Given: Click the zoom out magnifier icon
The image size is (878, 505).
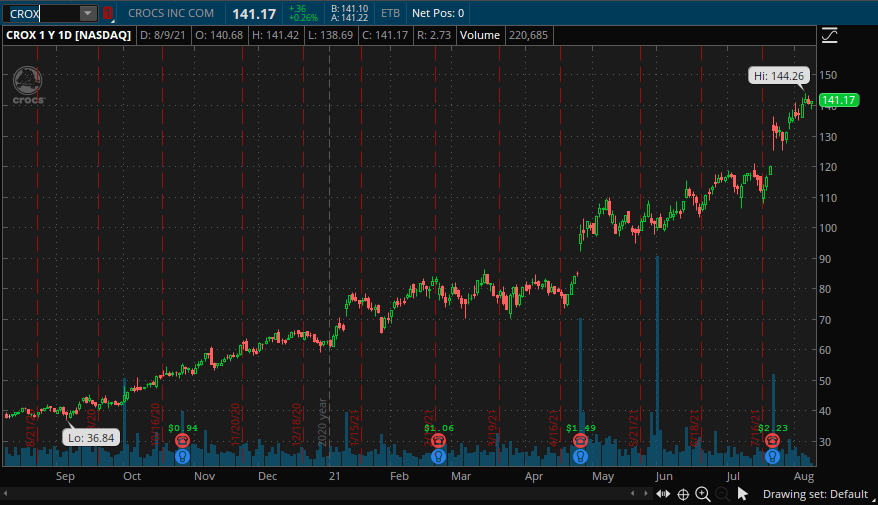Looking at the screenshot, I should [722, 494].
